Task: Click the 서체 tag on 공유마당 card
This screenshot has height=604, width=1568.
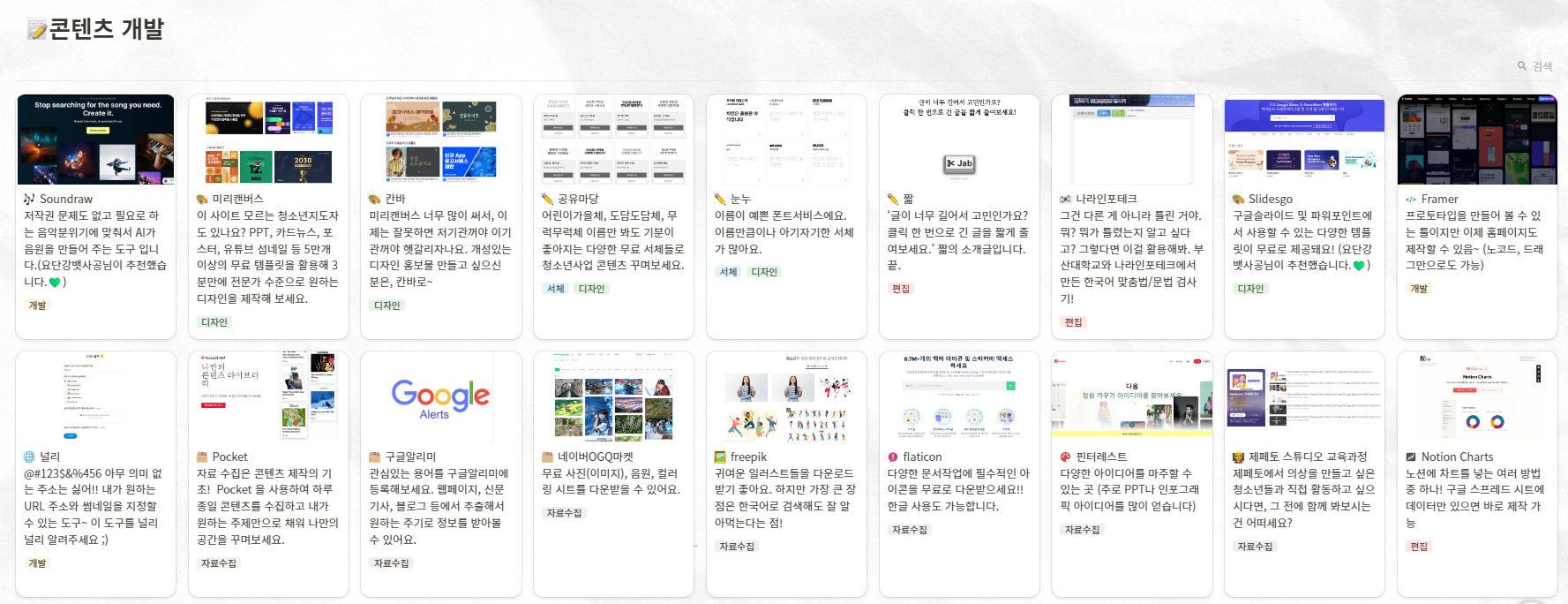Action: tap(556, 289)
